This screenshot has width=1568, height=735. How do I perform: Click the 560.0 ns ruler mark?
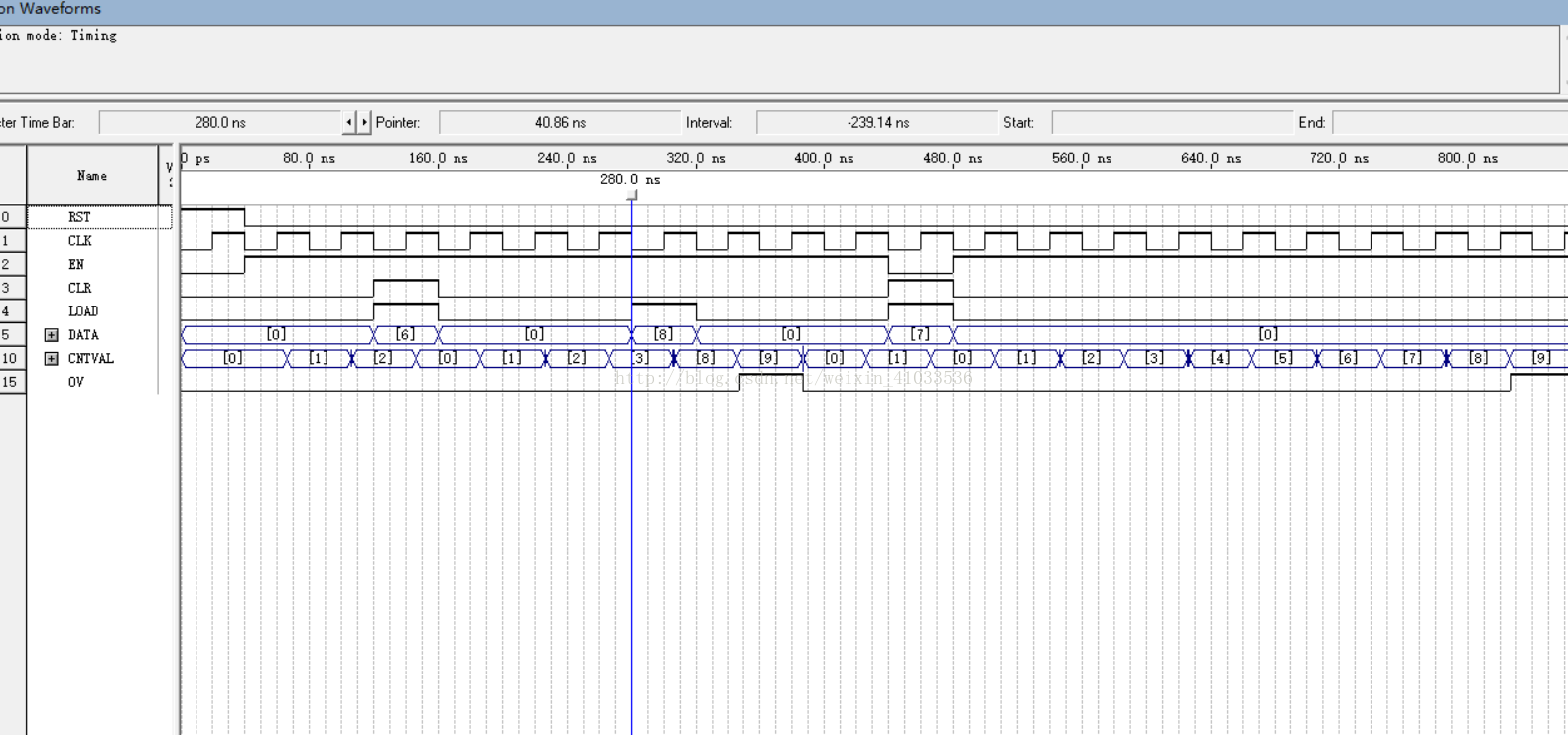(x=1083, y=158)
